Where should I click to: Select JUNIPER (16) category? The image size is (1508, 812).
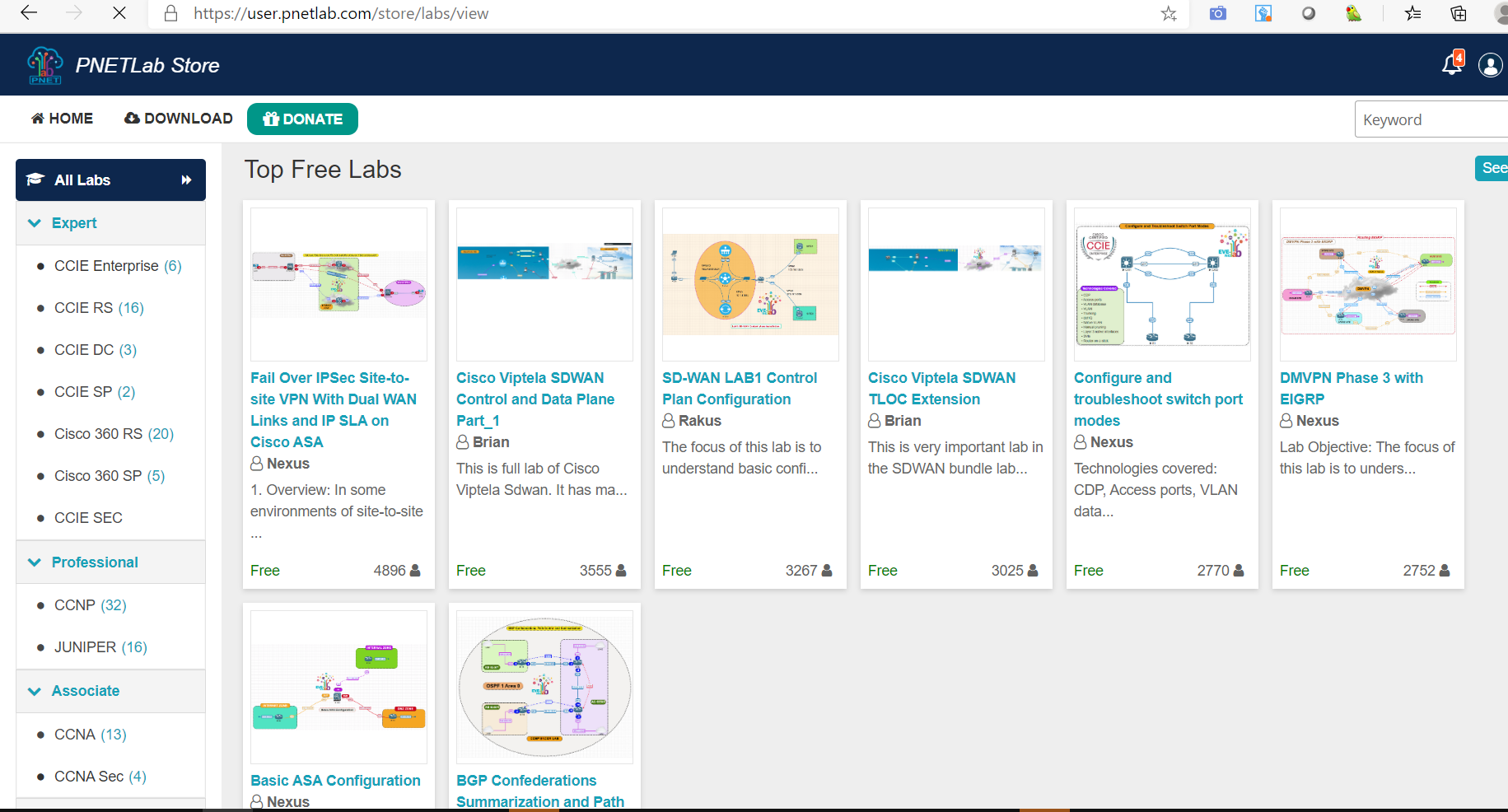click(x=100, y=647)
